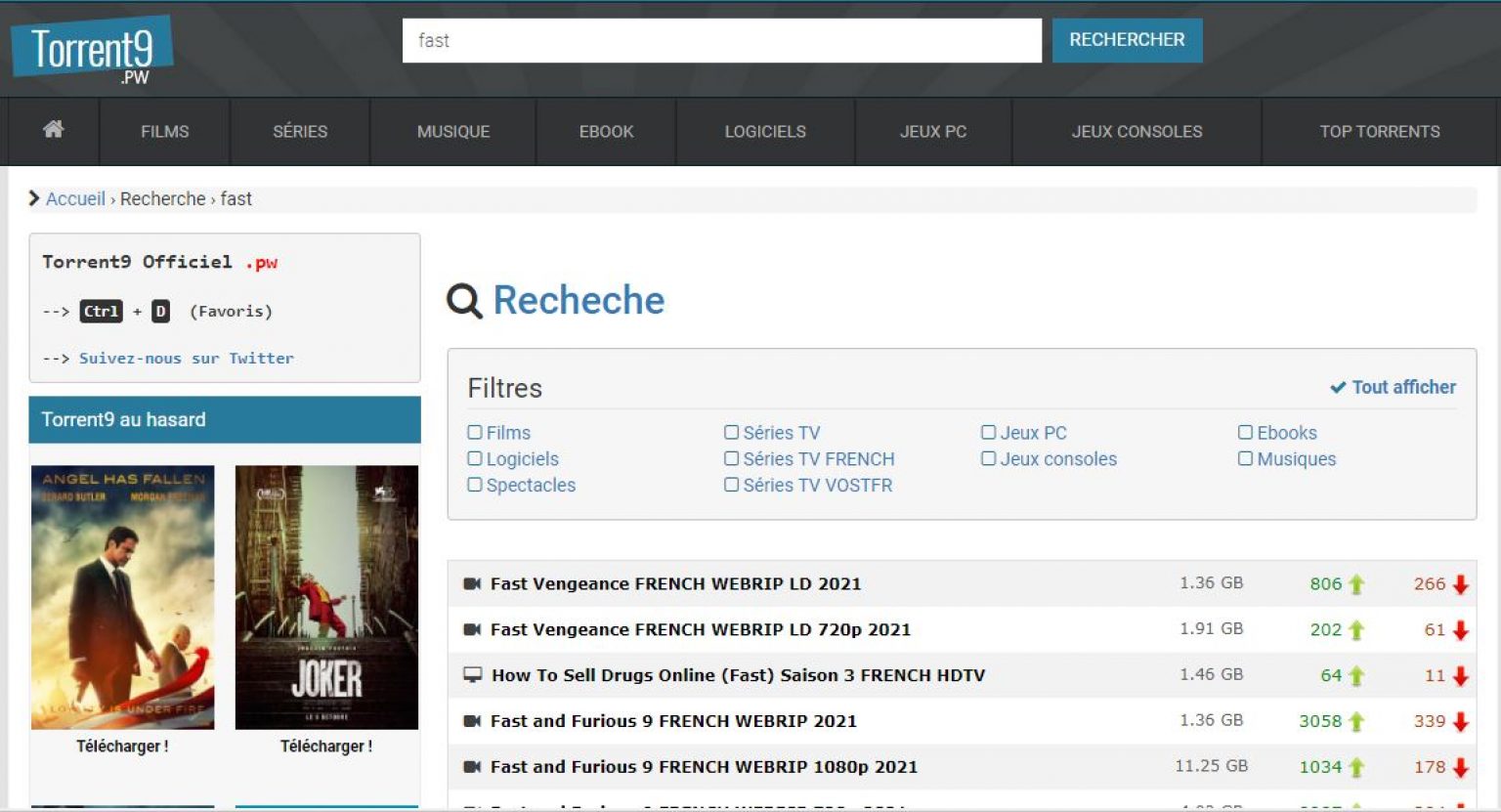Tick the Séries TV VOSTFR checkbox
The height and width of the screenshot is (812, 1501).
(731, 486)
